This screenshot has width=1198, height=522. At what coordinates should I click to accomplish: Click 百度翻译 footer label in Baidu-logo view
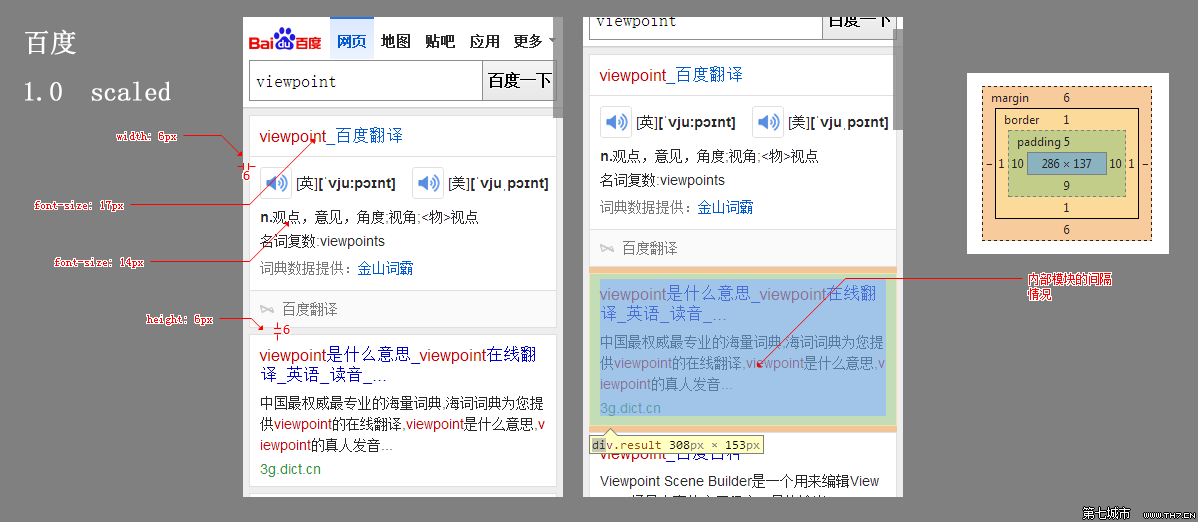click(309, 310)
